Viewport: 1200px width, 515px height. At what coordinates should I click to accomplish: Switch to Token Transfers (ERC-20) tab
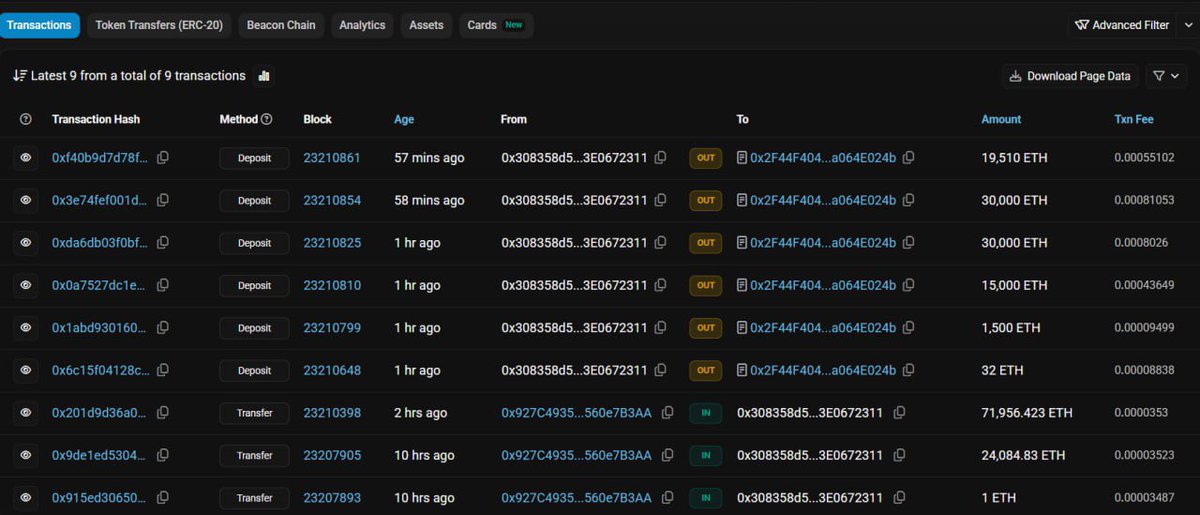point(159,25)
